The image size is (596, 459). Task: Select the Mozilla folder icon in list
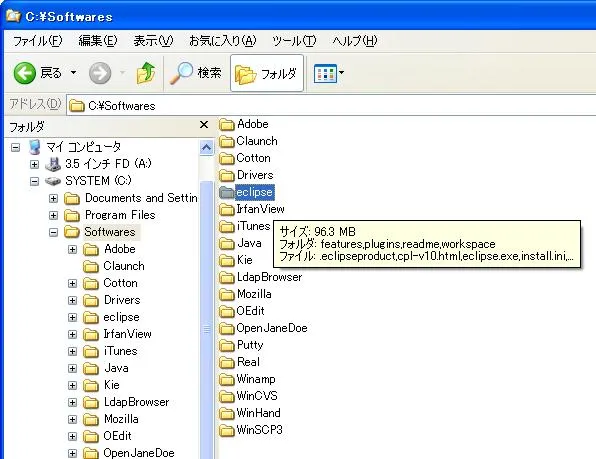pyautogui.click(x=227, y=294)
